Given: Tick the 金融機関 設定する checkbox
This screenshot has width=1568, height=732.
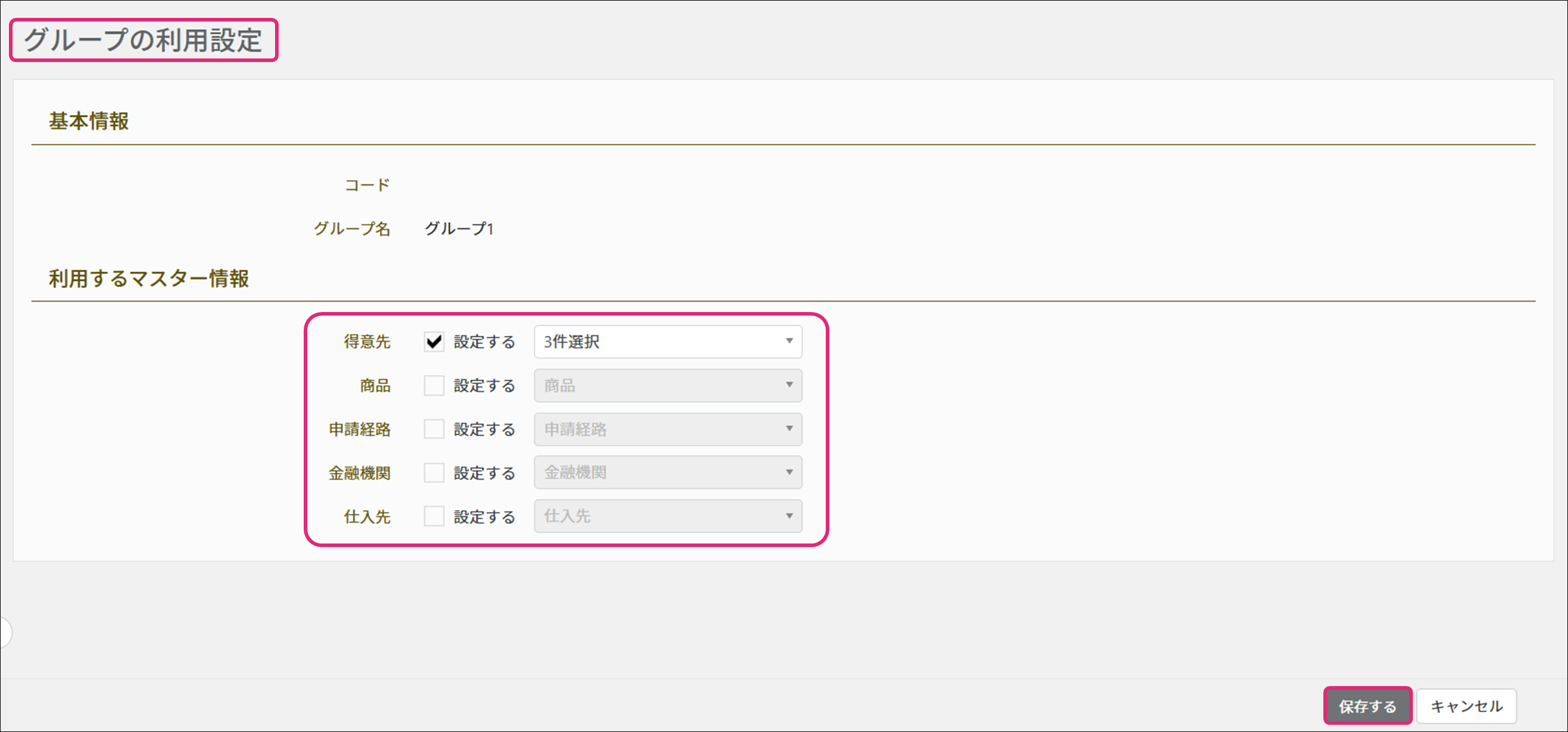Looking at the screenshot, I should coord(434,473).
